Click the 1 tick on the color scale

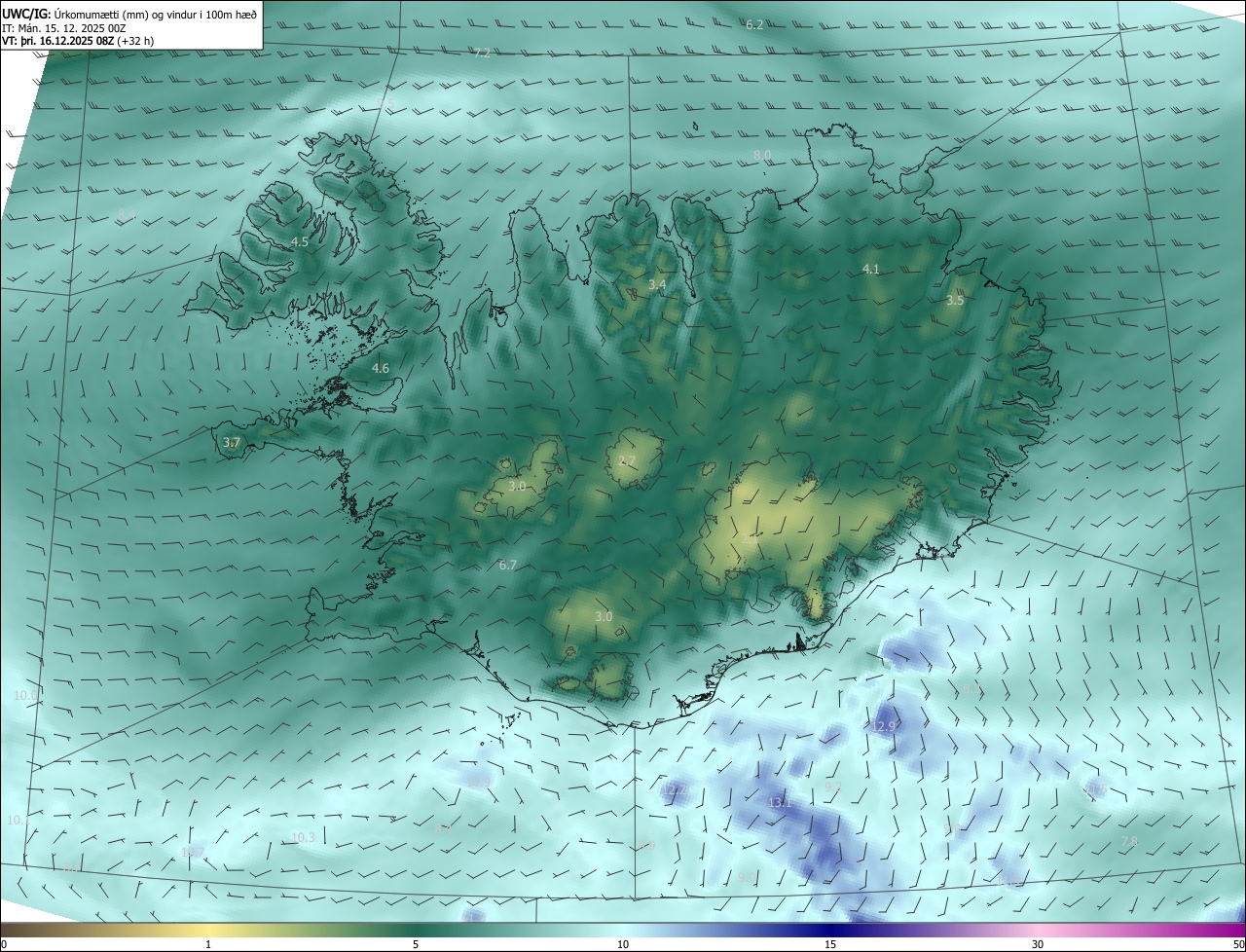208,944
